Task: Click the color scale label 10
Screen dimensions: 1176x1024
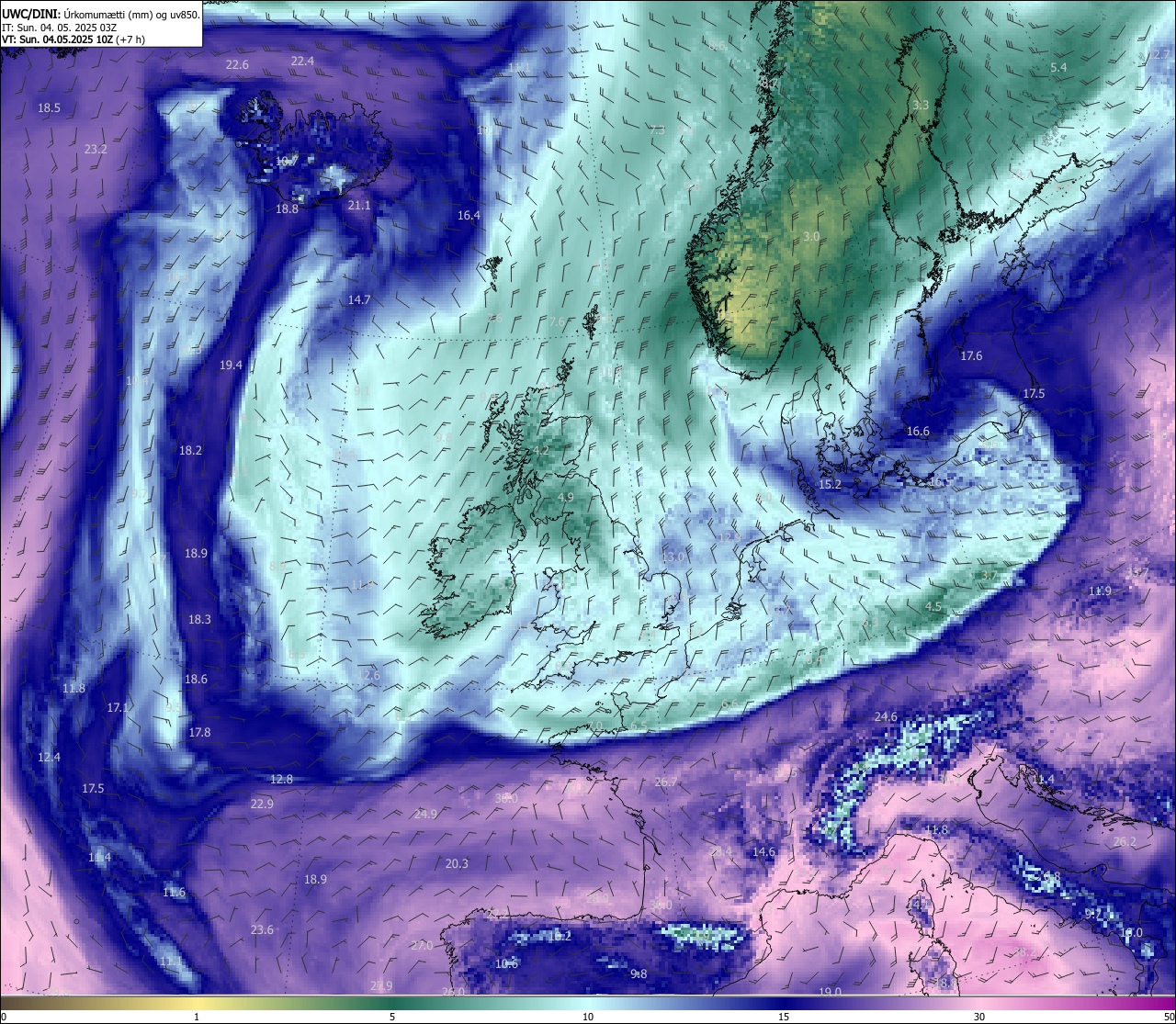Action: click(587, 1017)
